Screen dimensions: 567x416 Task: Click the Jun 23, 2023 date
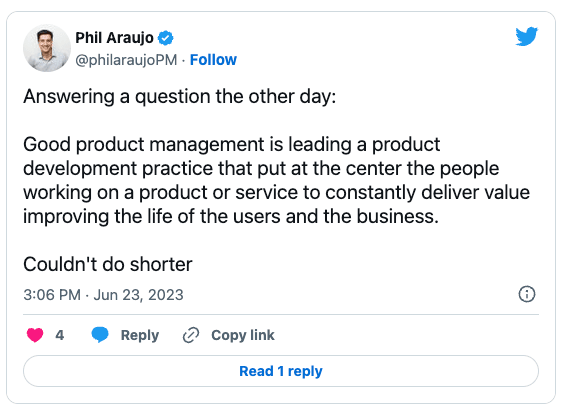point(138,295)
